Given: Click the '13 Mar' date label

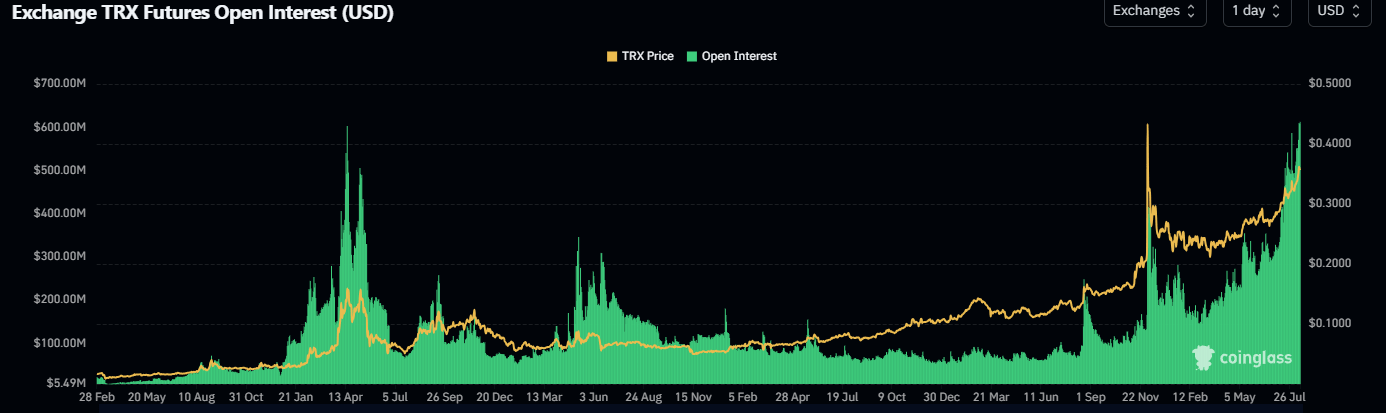Looking at the screenshot, I should pyautogui.click(x=547, y=397).
